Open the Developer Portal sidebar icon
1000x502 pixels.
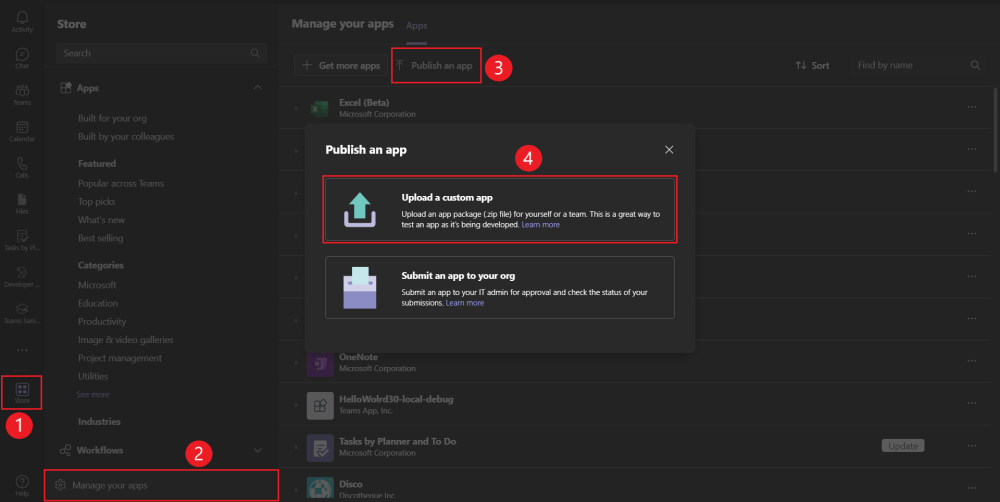[22, 276]
